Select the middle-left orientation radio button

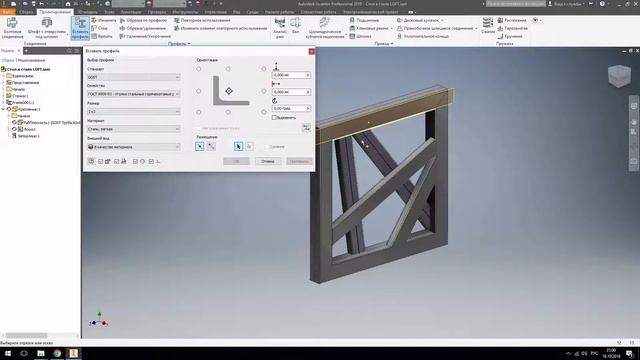(199, 91)
